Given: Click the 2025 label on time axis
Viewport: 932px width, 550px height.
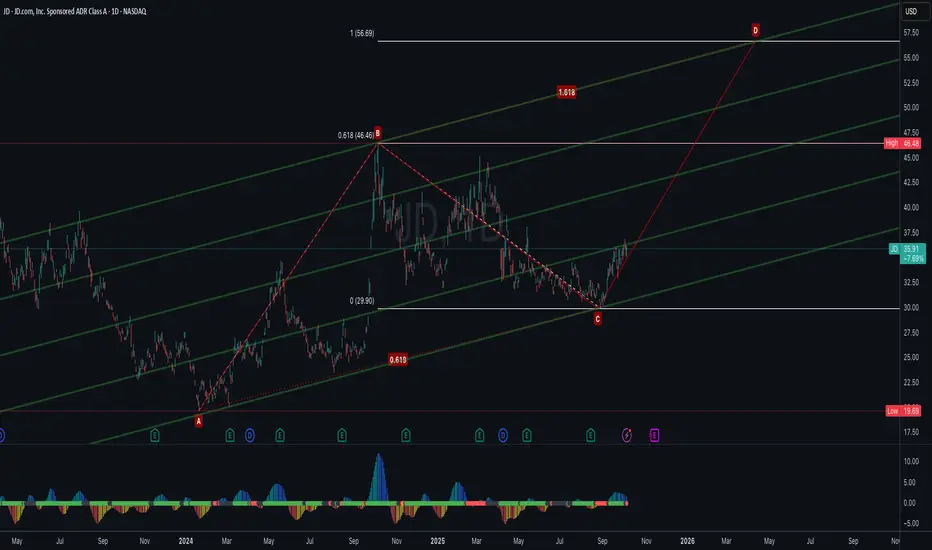Looking at the screenshot, I should coord(437,541).
